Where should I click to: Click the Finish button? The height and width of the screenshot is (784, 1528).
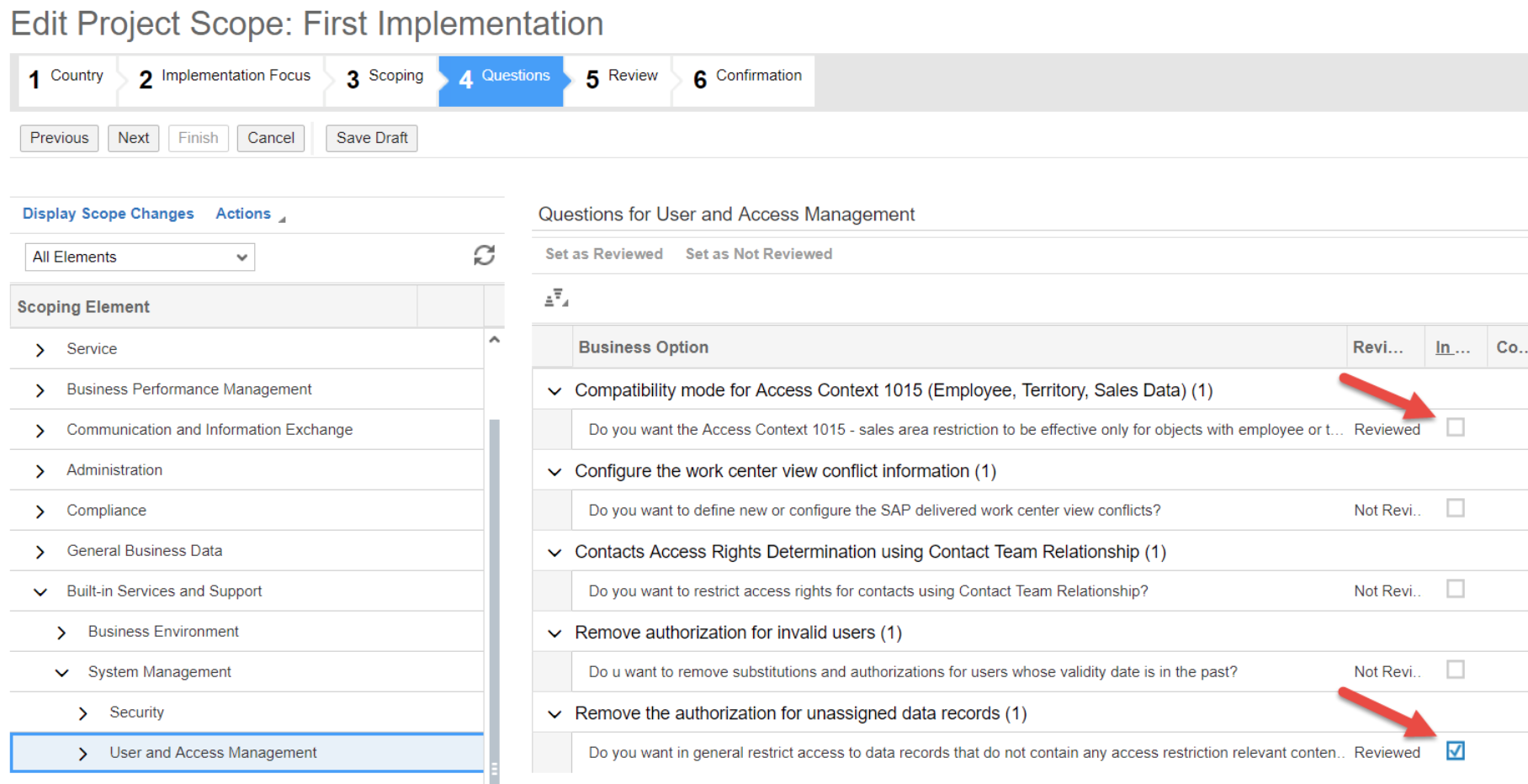[198, 138]
